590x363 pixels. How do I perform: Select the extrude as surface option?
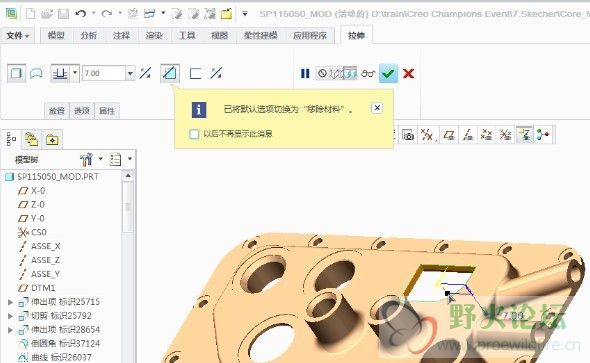36,73
